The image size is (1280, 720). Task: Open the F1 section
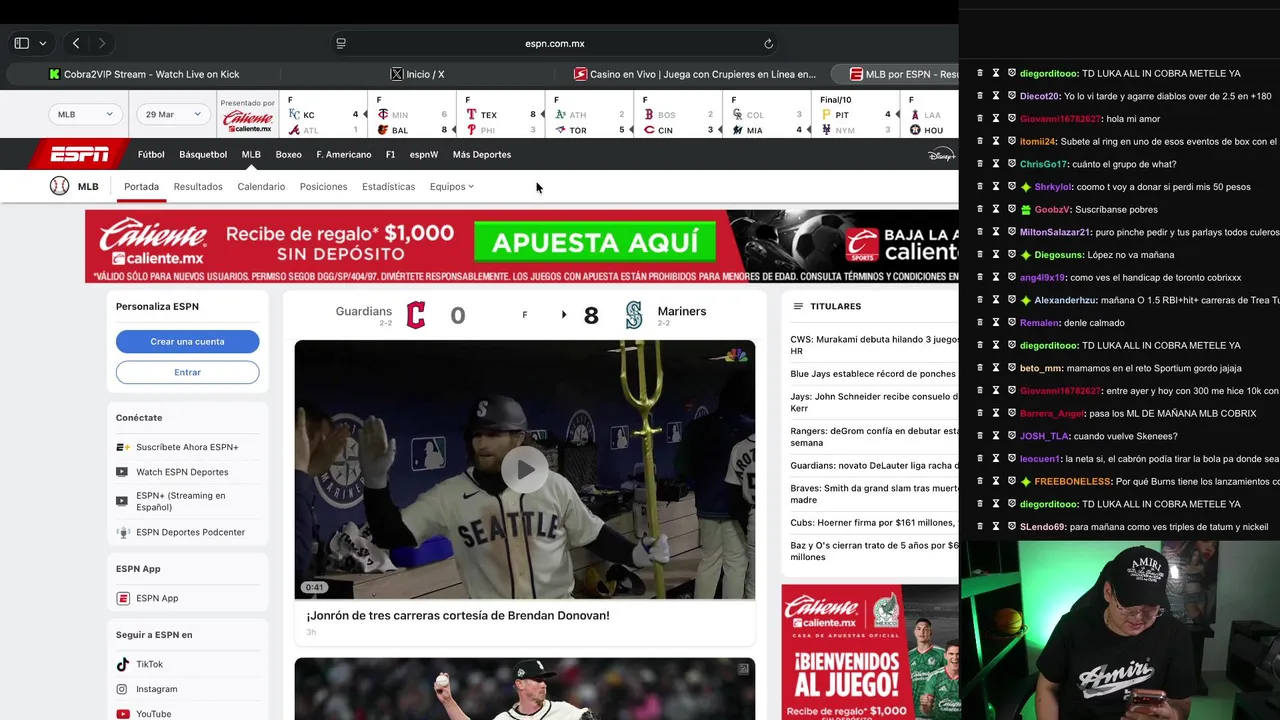pyautogui.click(x=390, y=155)
